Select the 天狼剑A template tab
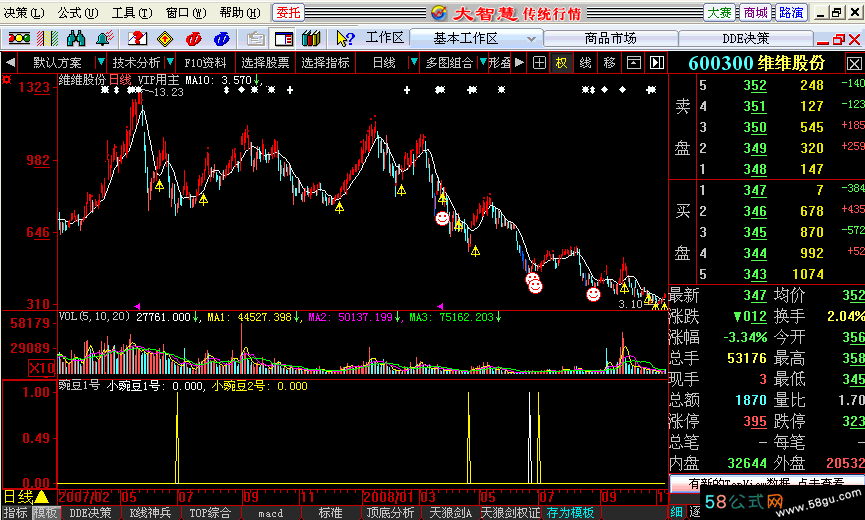 pos(451,513)
